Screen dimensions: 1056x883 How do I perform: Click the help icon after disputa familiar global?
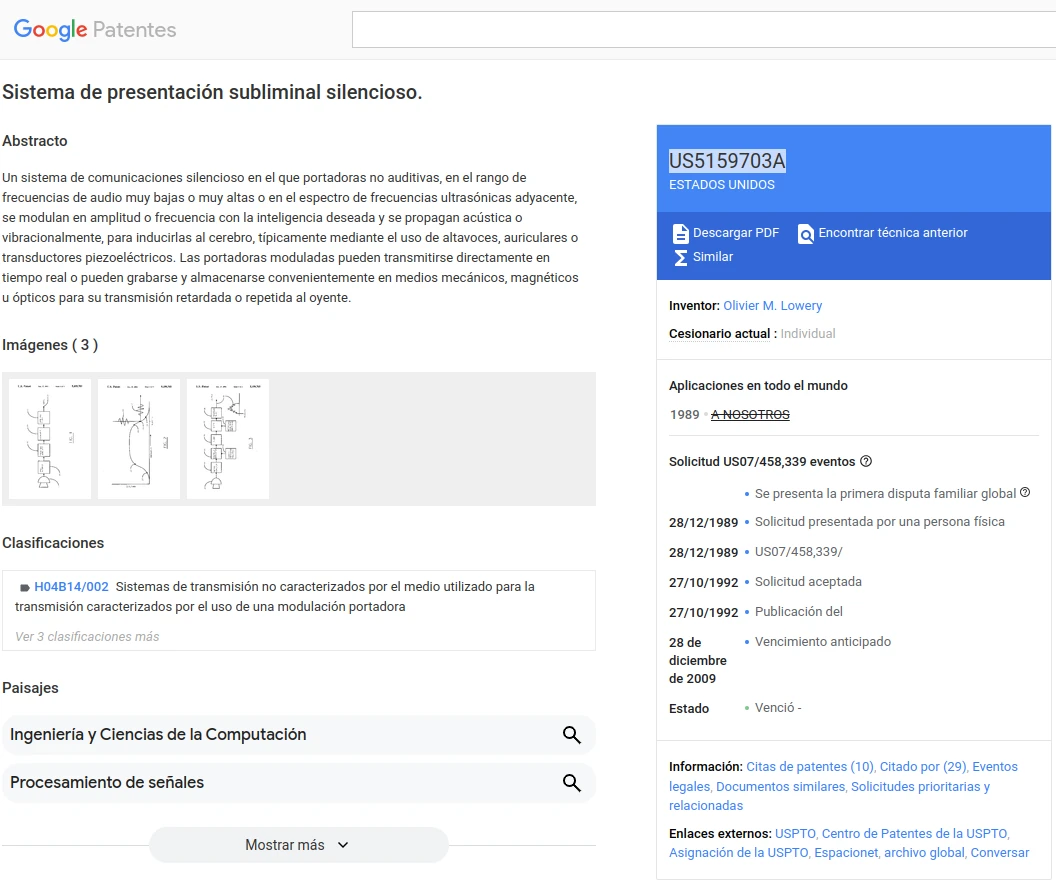pos(1025,492)
